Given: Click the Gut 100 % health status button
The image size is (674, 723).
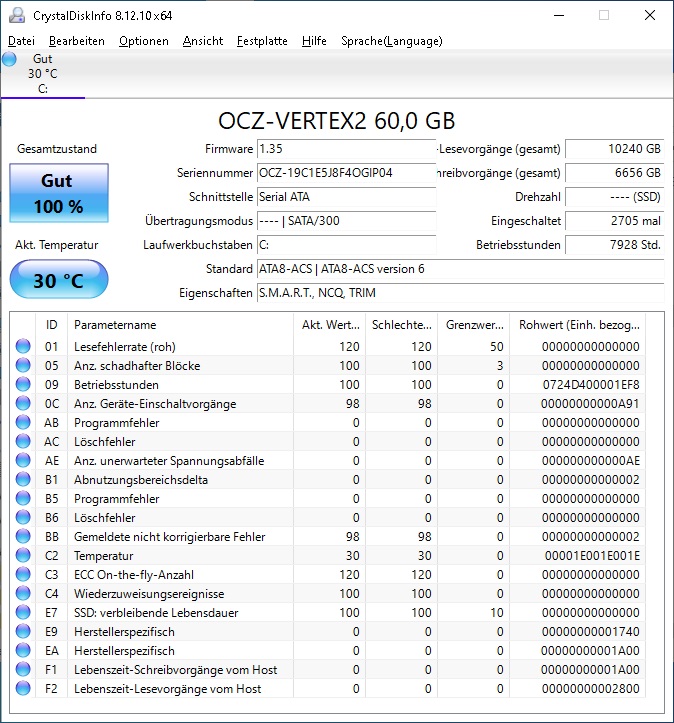Looking at the screenshot, I should (x=59, y=193).
